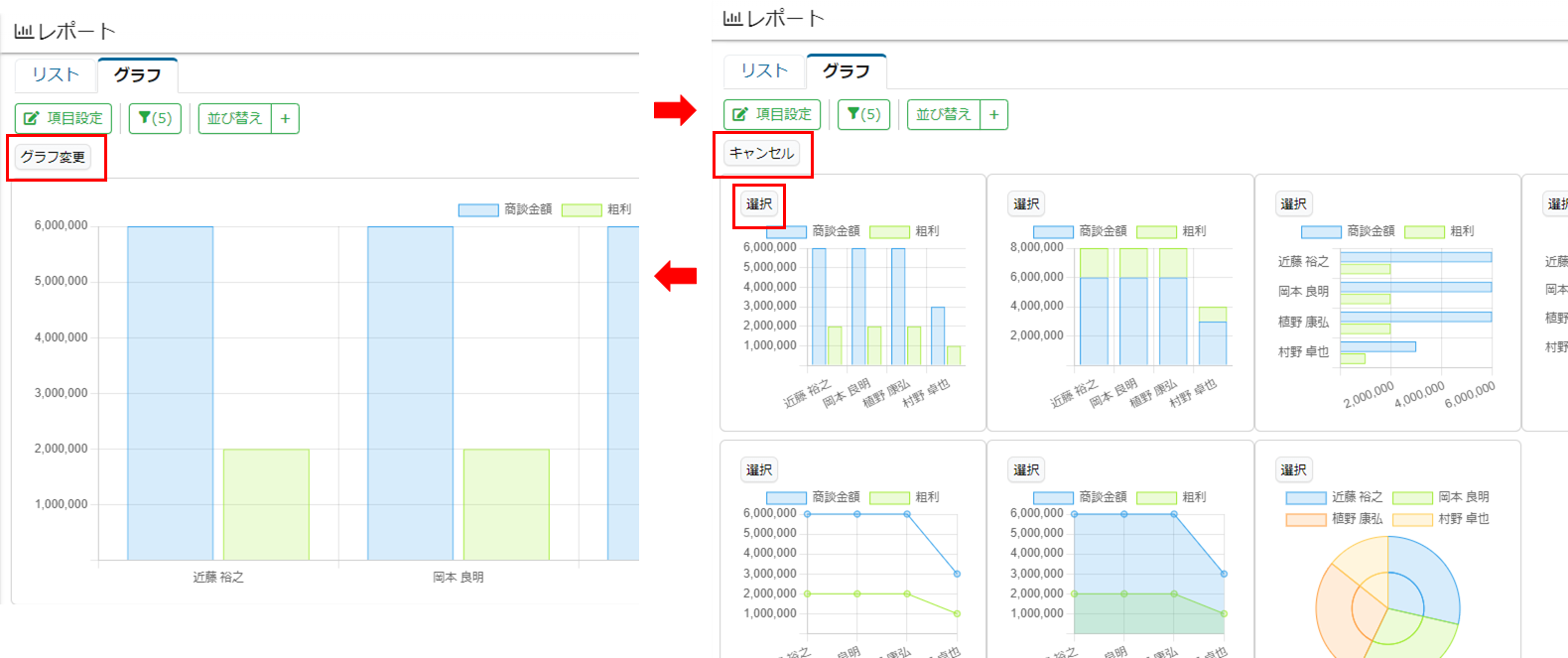Toggle 商談金額 legend swatch in large left chart
Image resolution: width=1568 pixels, height=658 pixels.
478,209
